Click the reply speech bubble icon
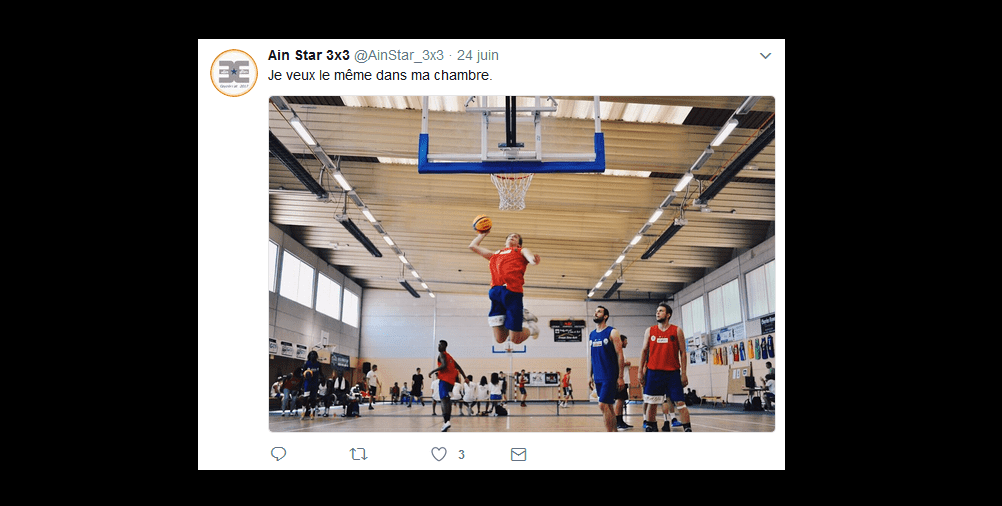This screenshot has width=1002, height=506. click(278, 454)
